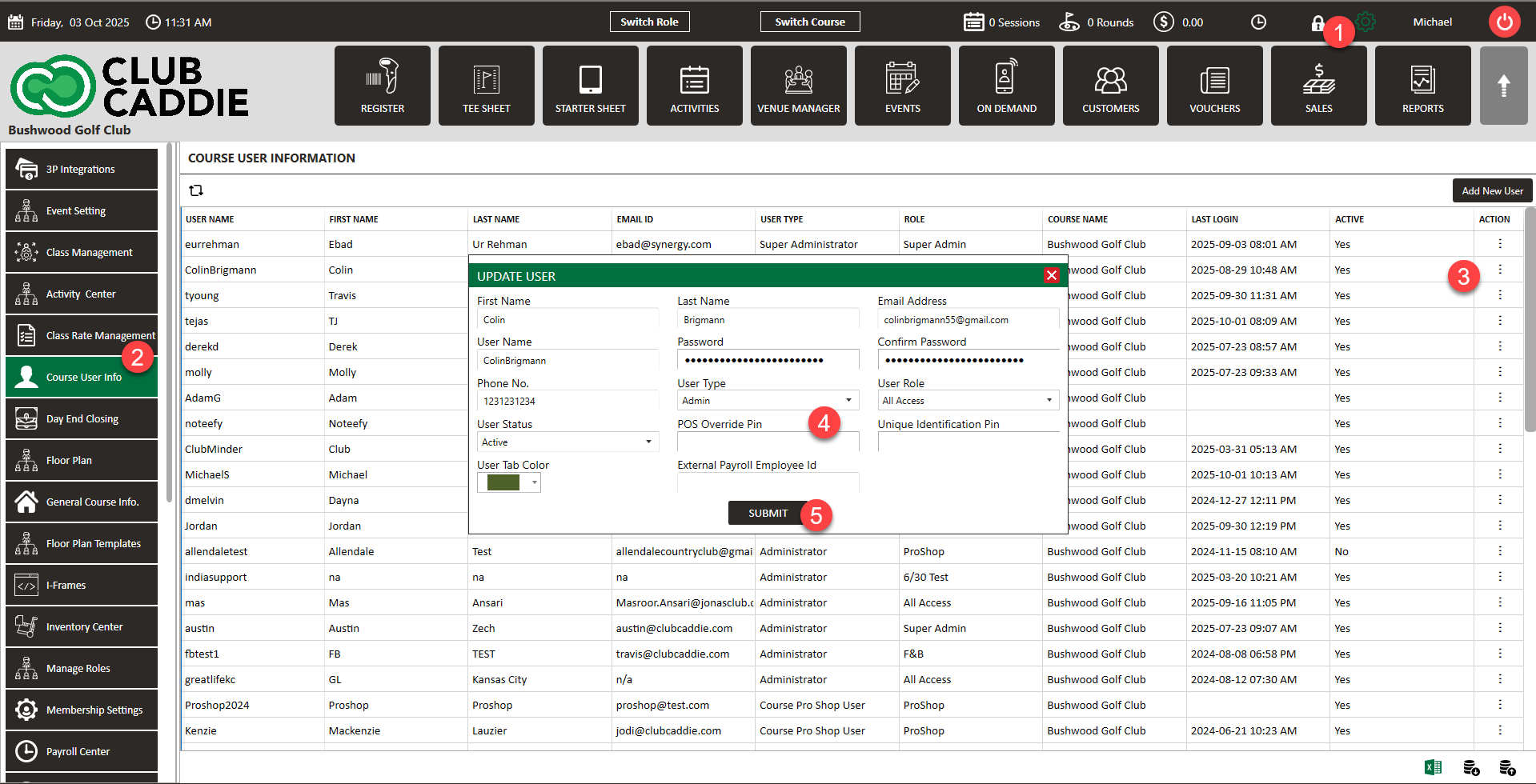The image size is (1536, 784).
Task: Open Day End Closing in sidebar
Action: coord(82,418)
